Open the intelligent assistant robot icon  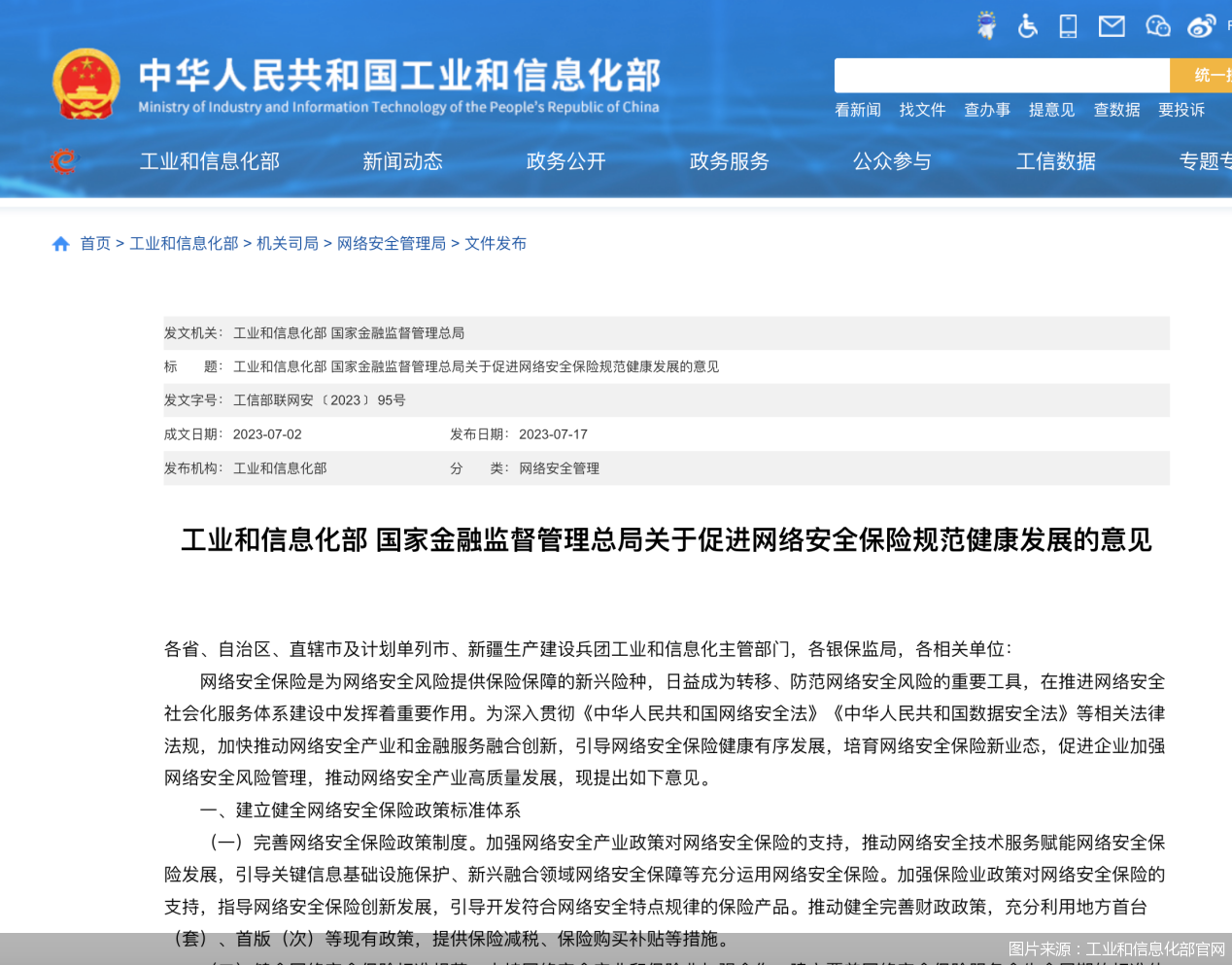coord(985,26)
